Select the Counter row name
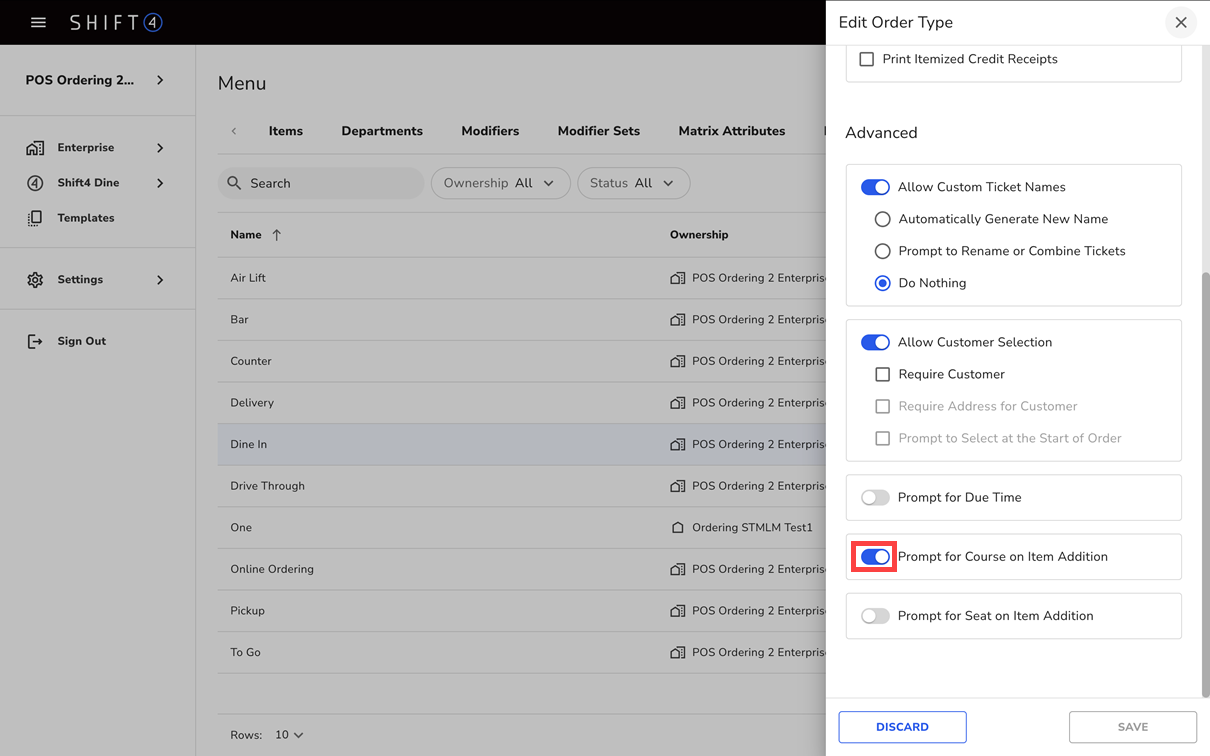Image resolution: width=1210 pixels, height=756 pixels. [251, 361]
